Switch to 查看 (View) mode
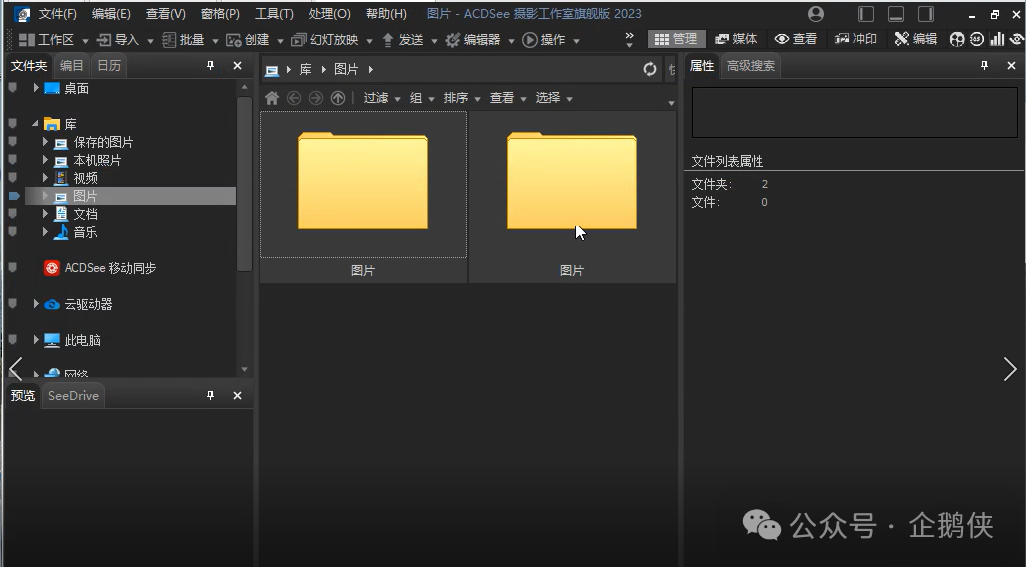The image size is (1026, 567). (x=796, y=39)
